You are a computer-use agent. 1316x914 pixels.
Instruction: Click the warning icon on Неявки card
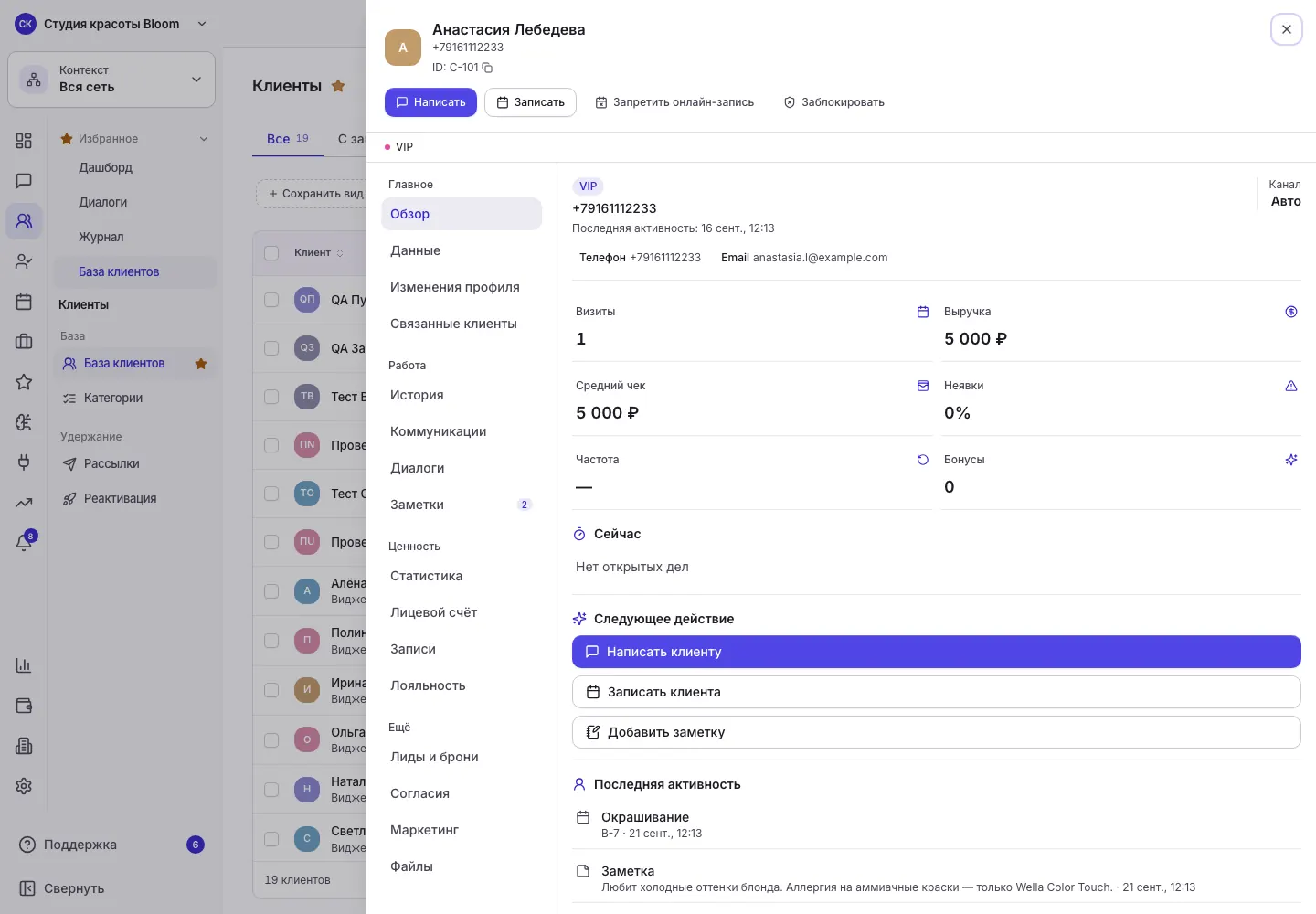(x=1291, y=386)
